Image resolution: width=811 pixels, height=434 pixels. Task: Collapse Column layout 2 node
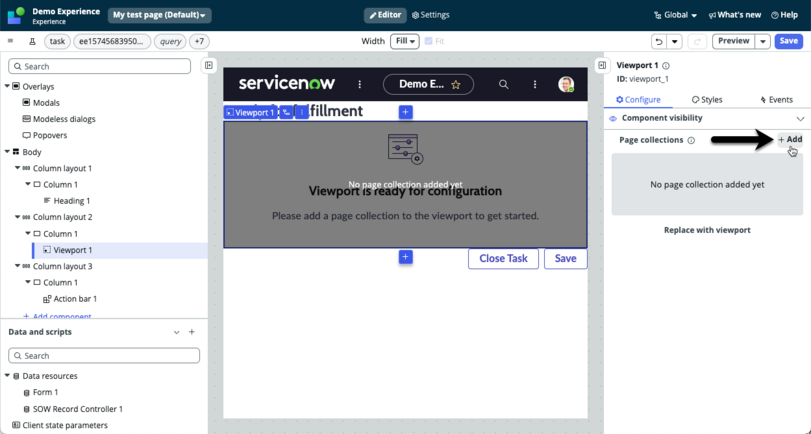(x=18, y=217)
